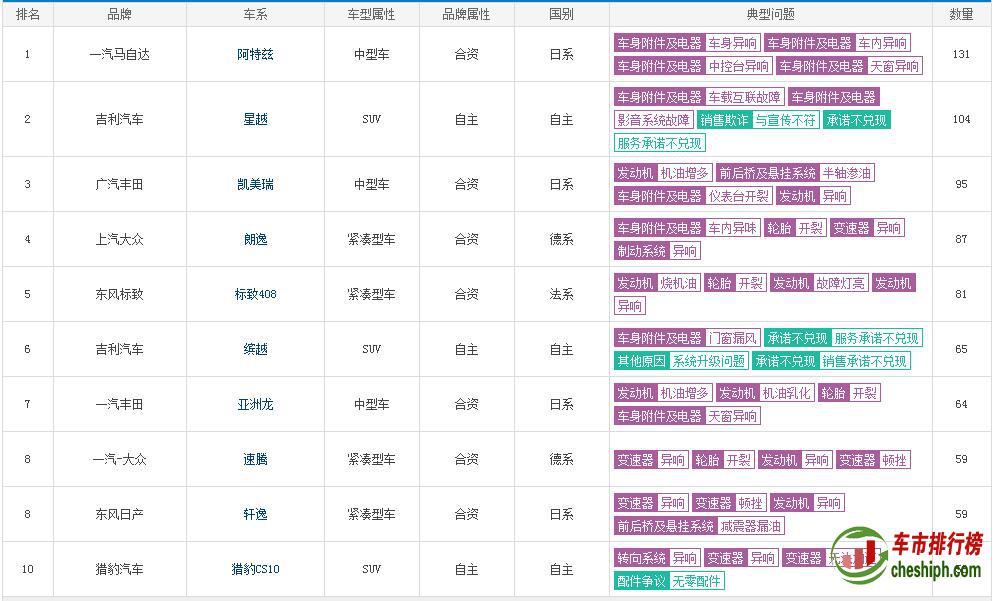Select the 机油乳化 issue tag
The image size is (995, 601).
[x=787, y=393]
